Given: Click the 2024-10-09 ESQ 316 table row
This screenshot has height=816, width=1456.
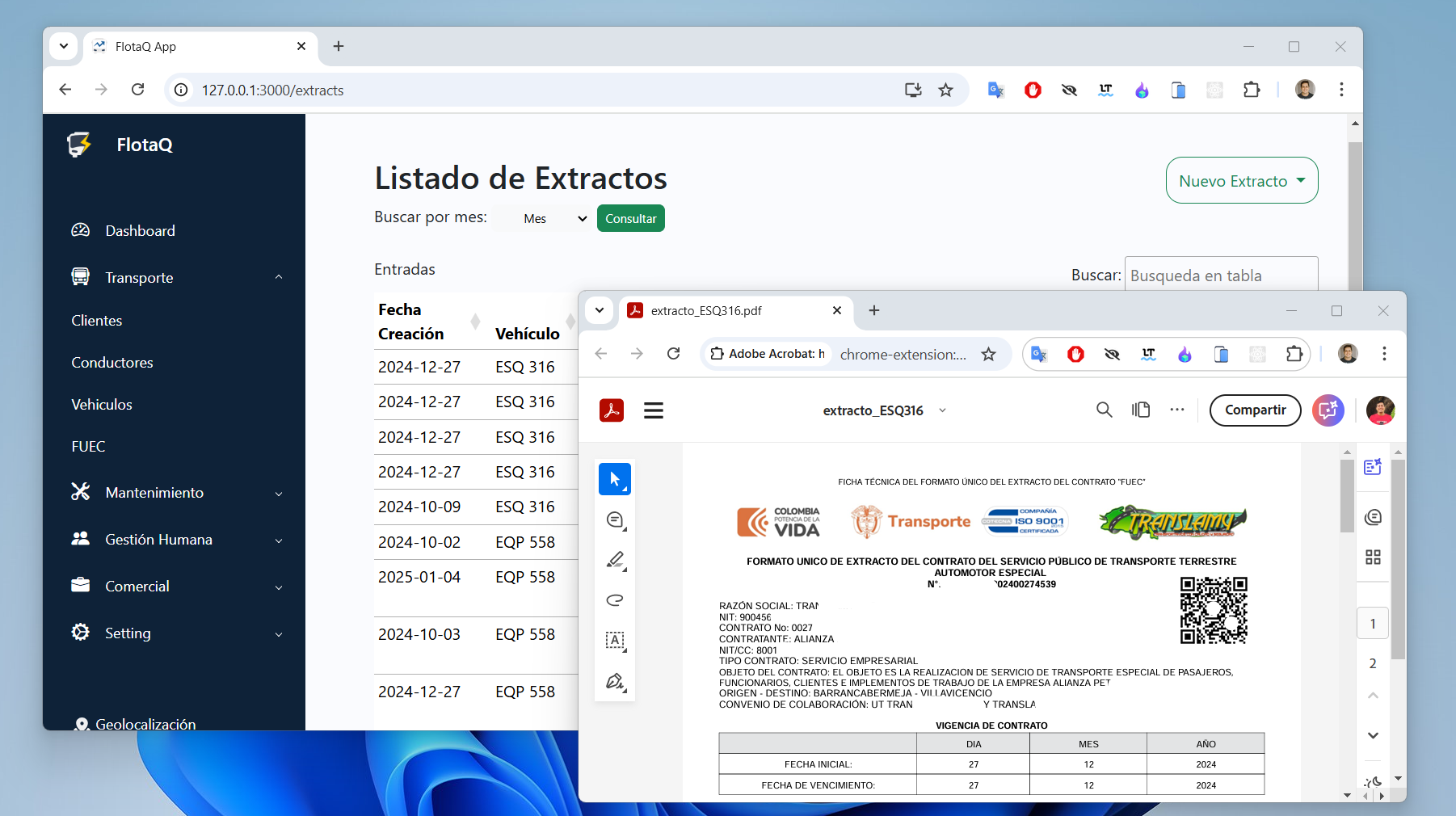Looking at the screenshot, I should (476, 507).
